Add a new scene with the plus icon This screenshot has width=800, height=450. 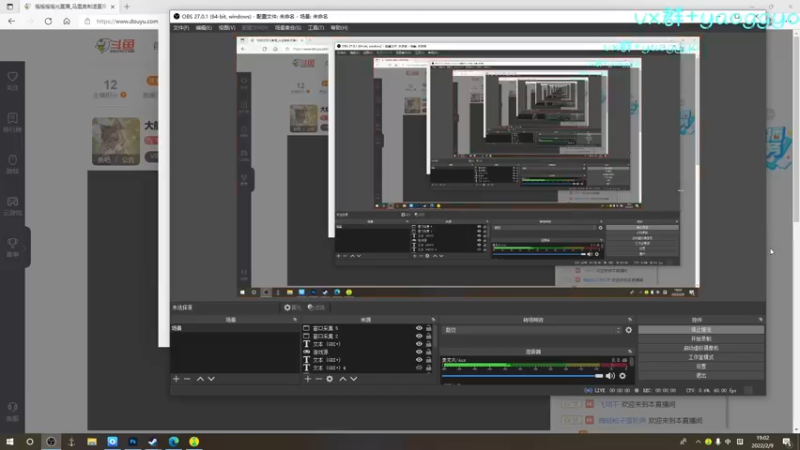click(x=176, y=379)
